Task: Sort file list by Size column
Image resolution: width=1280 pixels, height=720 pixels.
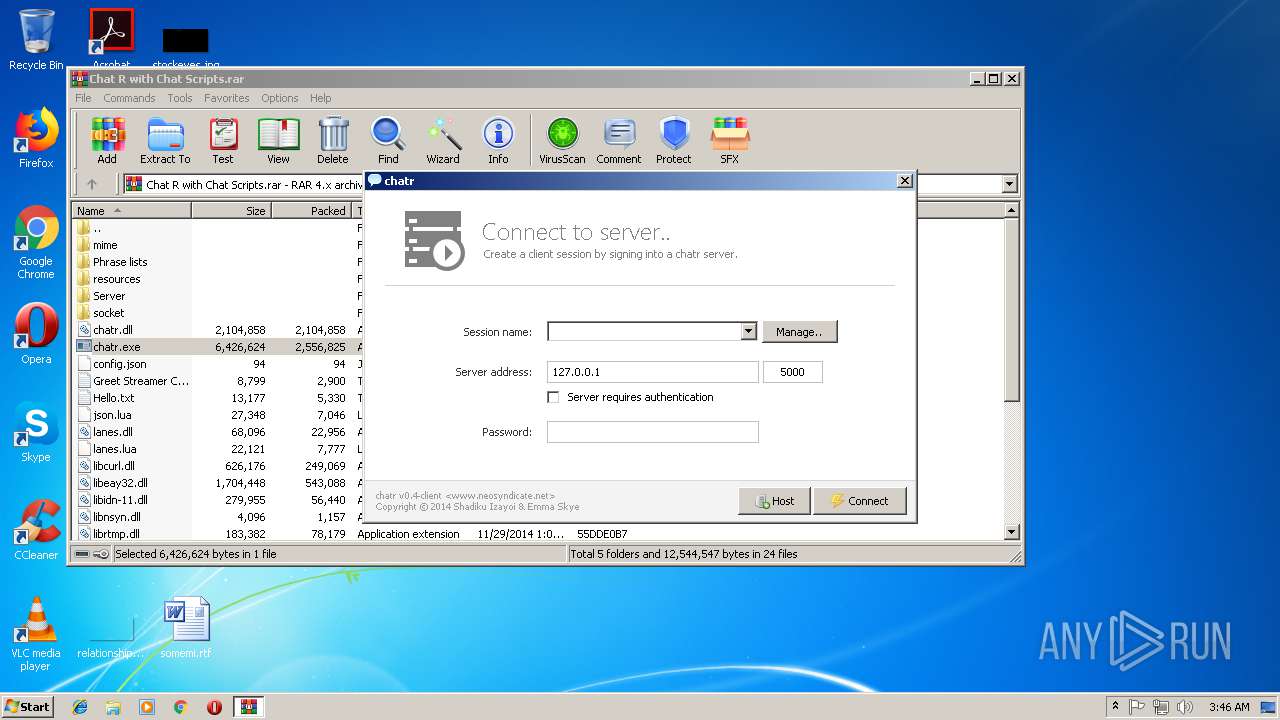Action: pyautogui.click(x=231, y=211)
